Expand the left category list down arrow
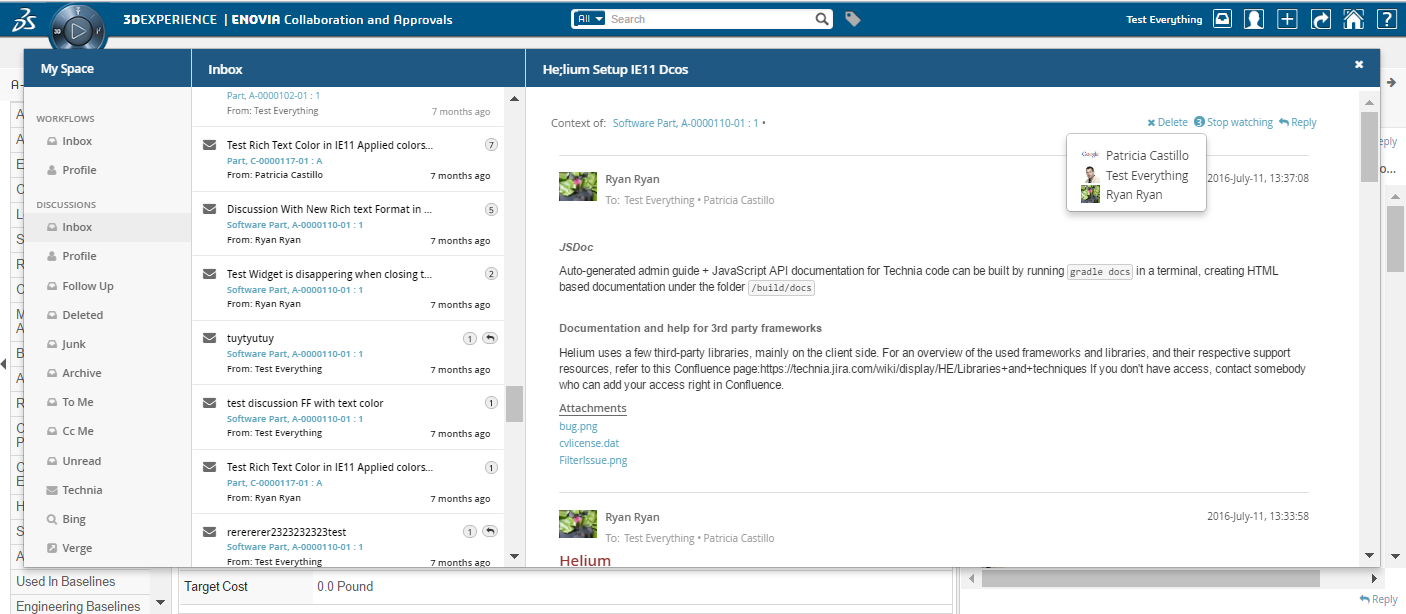The height and width of the screenshot is (614, 1406). [160, 603]
